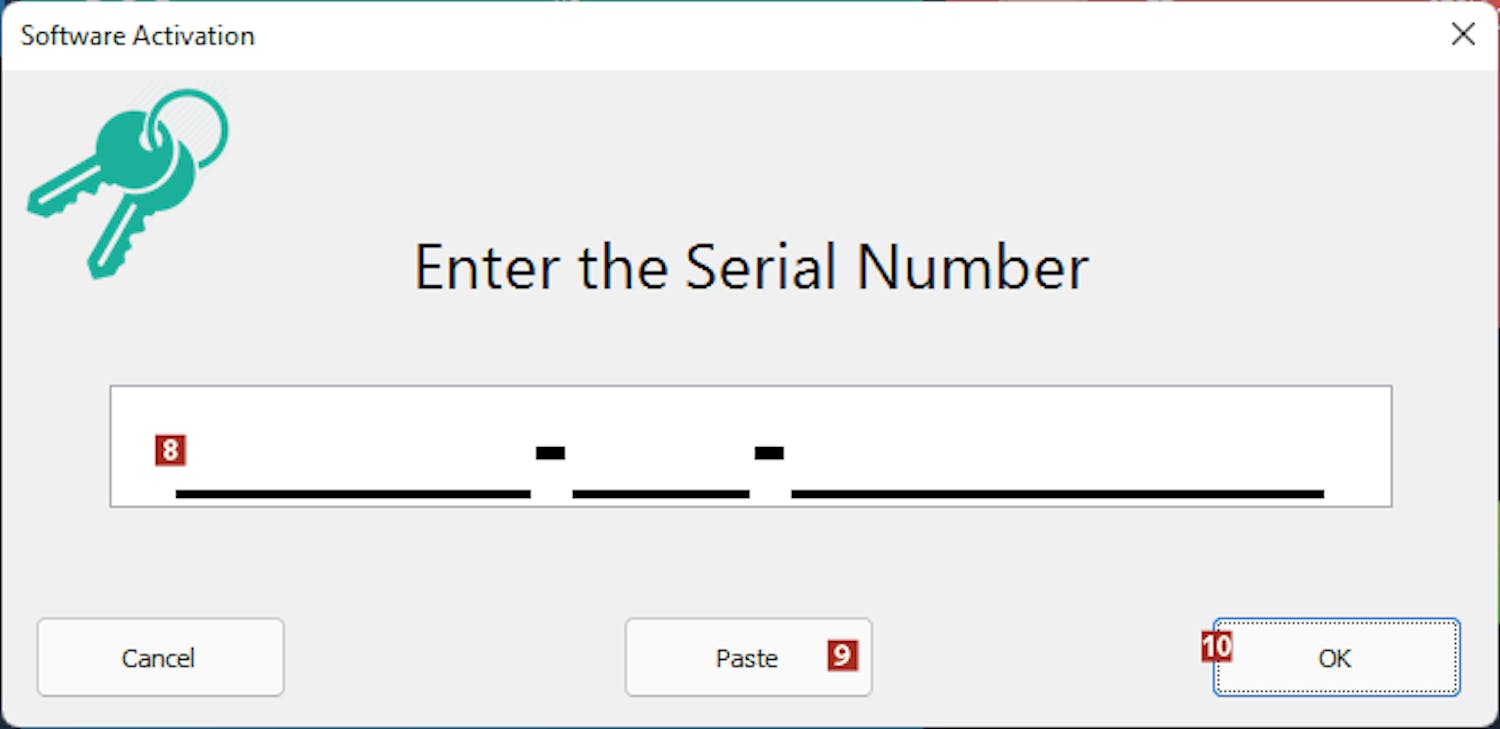Paste the serial number from clipboard
This screenshot has height=729, width=1500.
tap(747, 657)
